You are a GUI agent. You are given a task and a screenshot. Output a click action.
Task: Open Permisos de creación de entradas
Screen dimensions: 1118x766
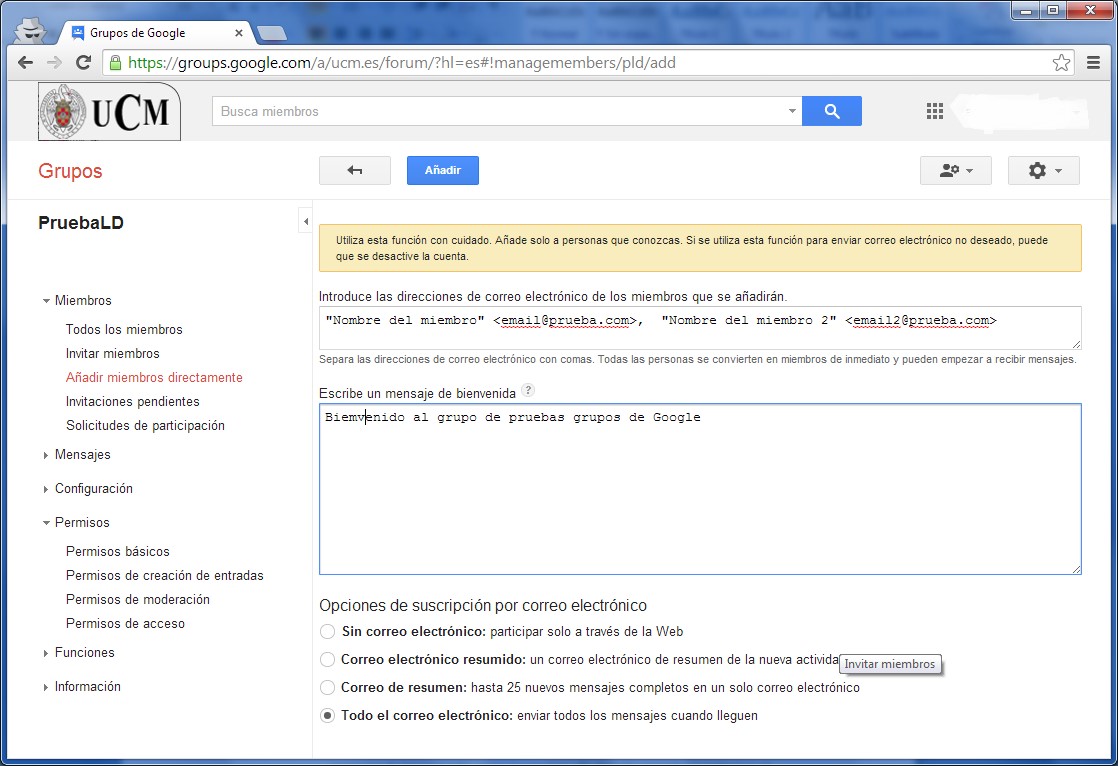point(165,576)
